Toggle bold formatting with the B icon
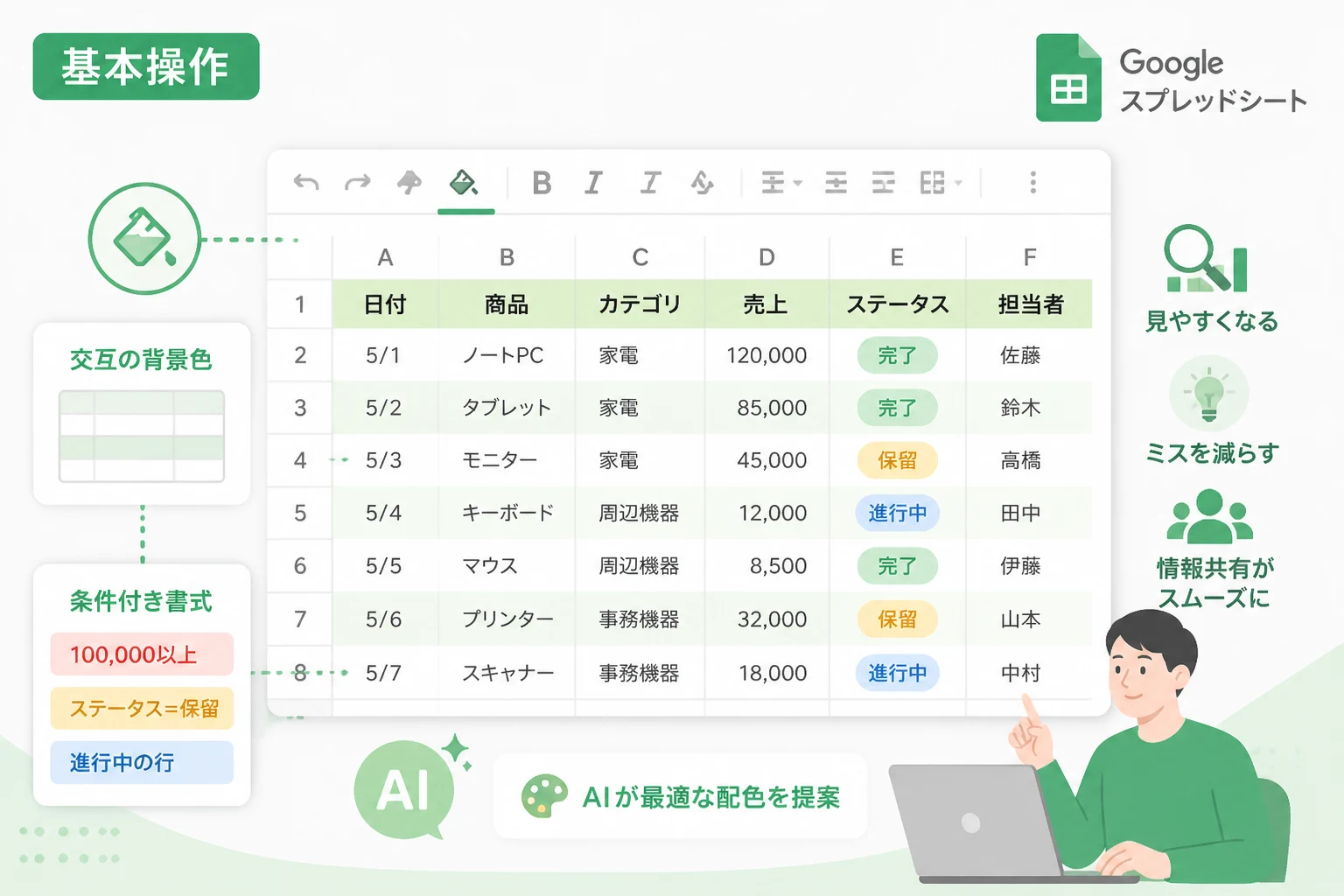This screenshot has height=896, width=1344. (542, 183)
